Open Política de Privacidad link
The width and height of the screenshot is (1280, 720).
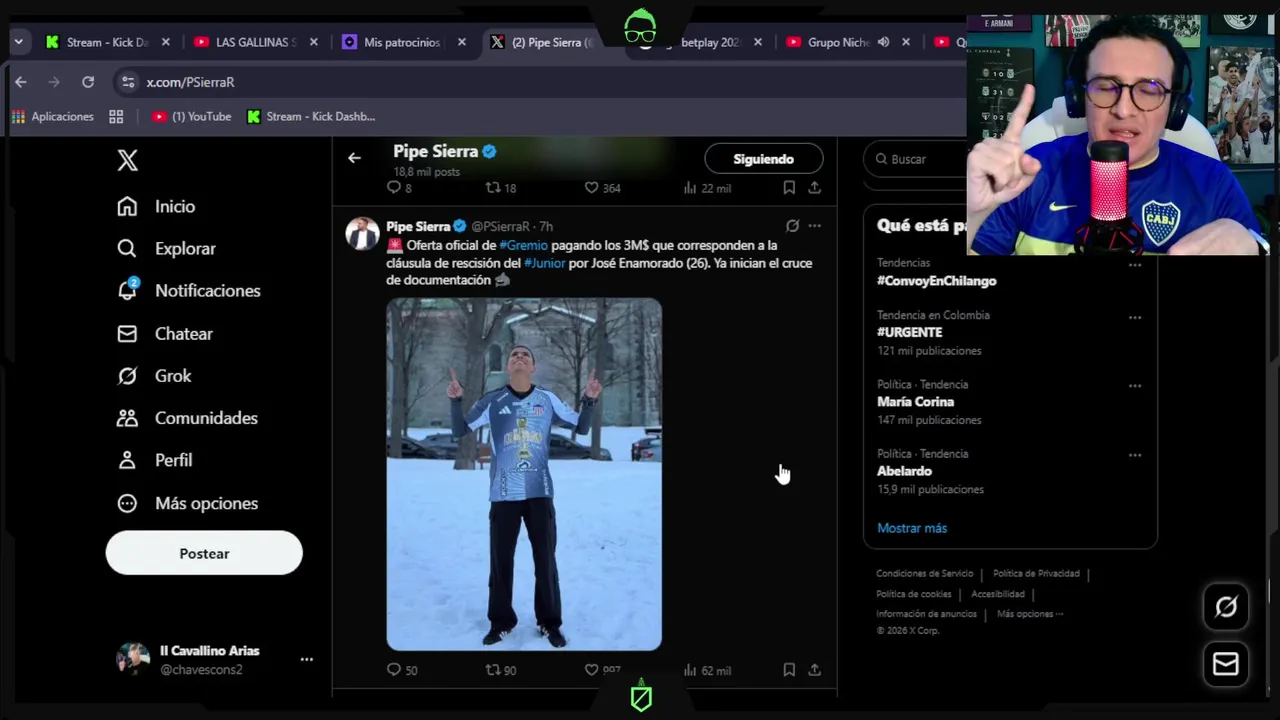pos(1036,574)
